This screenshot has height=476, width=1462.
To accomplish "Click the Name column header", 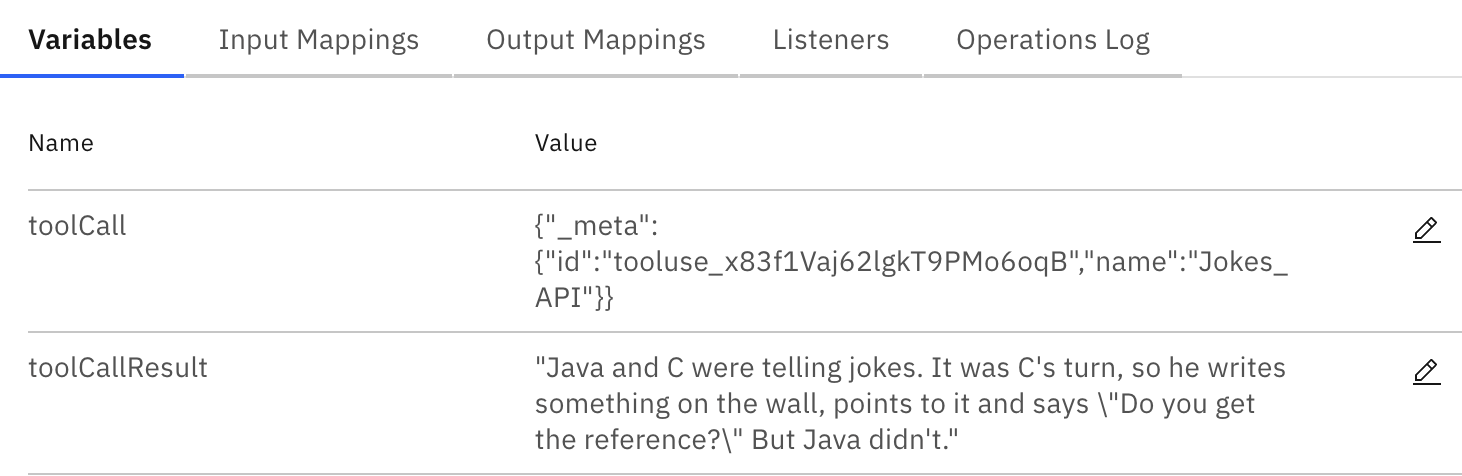I will point(61,143).
